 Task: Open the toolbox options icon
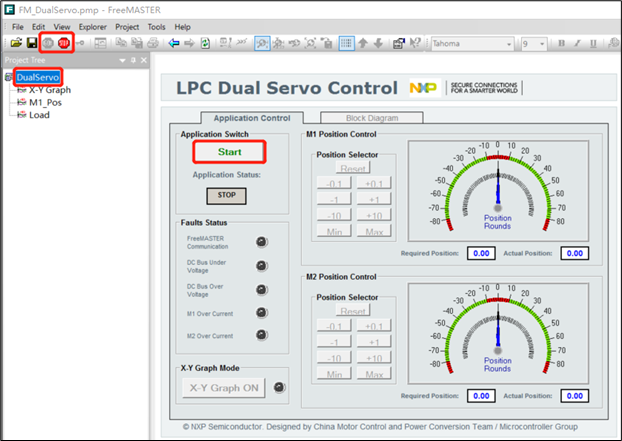pos(399,43)
